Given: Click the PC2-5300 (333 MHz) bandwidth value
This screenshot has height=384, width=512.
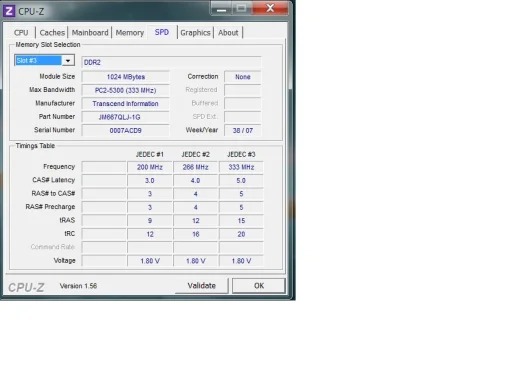Looking at the screenshot, I should pyautogui.click(x=126, y=90).
